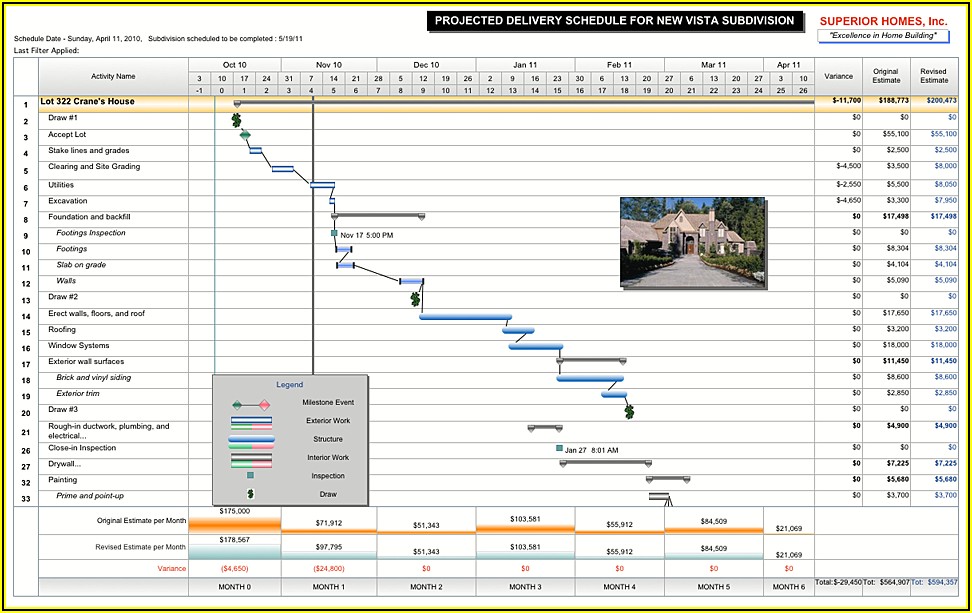Select the Variance column header
The image size is (972, 613).
click(838, 76)
